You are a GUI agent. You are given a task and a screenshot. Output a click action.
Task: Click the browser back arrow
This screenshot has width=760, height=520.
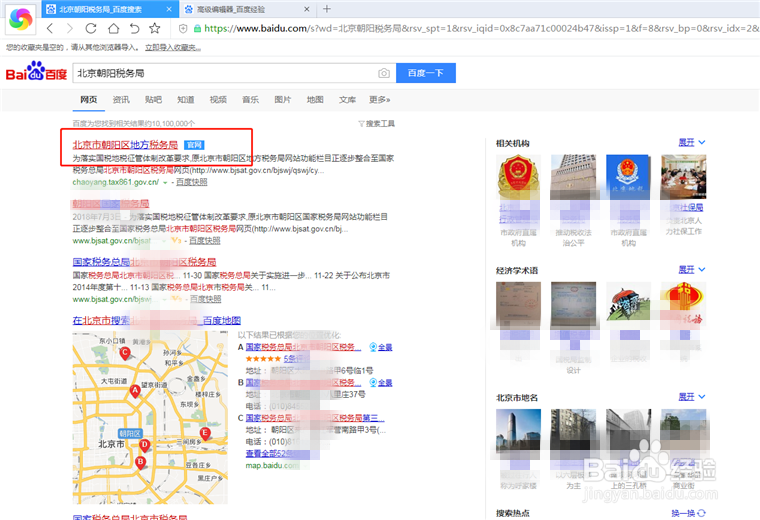[x=50, y=28]
